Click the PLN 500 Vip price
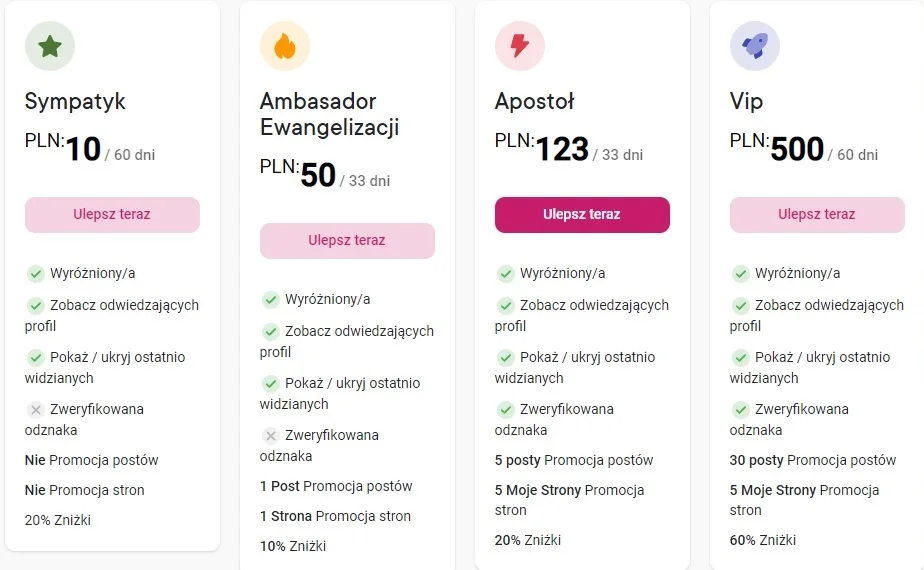Viewport: 924px width, 570px height. click(777, 148)
